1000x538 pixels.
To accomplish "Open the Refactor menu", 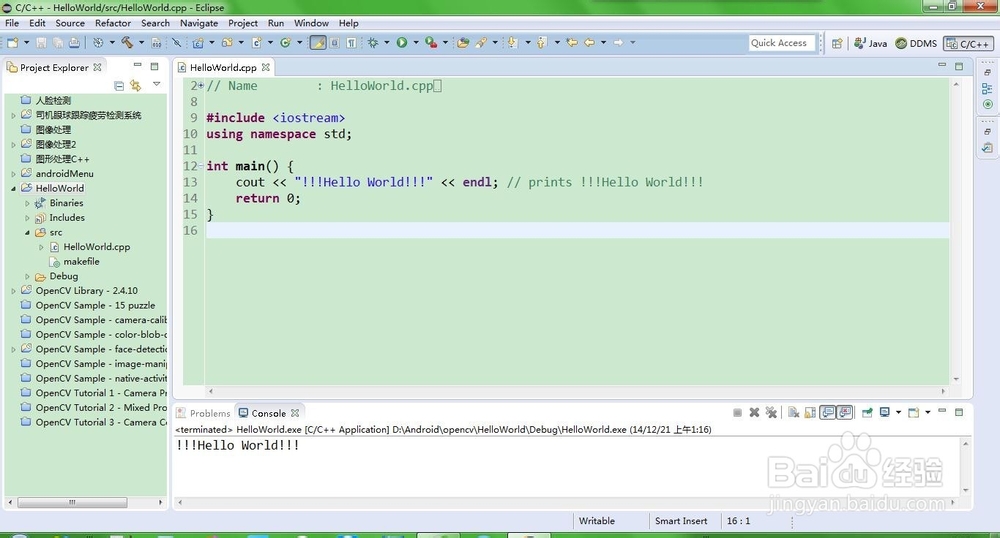I will click(113, 23).
